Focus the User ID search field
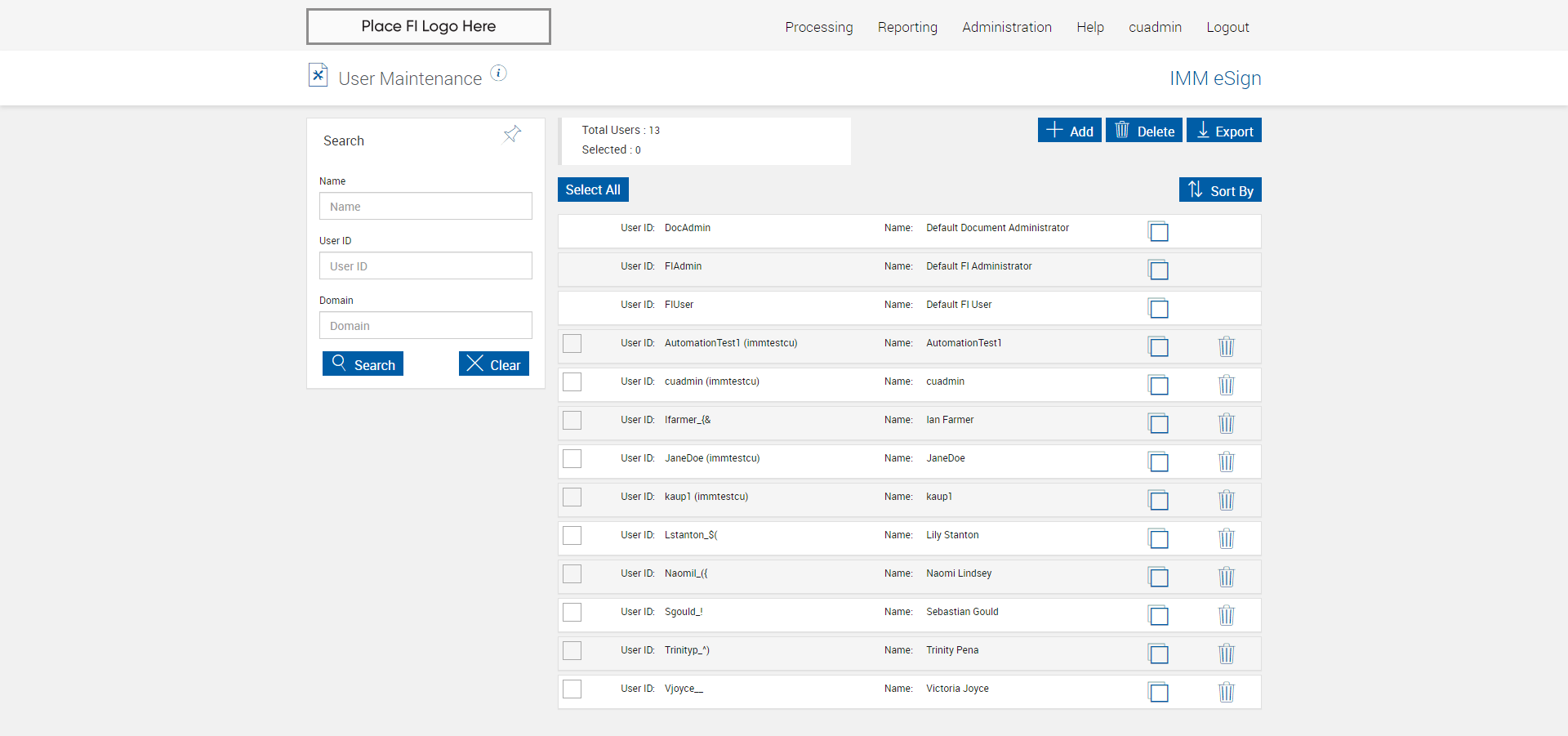1568x736 pixels. point(425,266)
